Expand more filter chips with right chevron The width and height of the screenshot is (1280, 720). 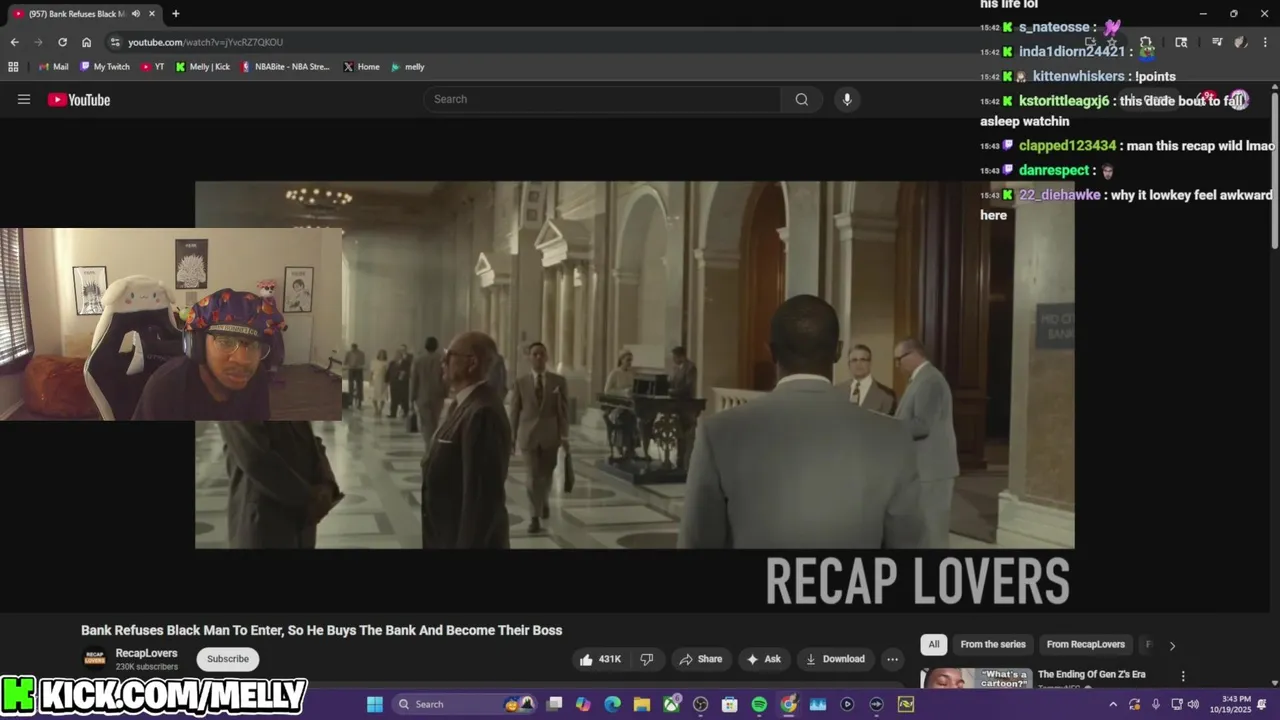pos(1172,645)
